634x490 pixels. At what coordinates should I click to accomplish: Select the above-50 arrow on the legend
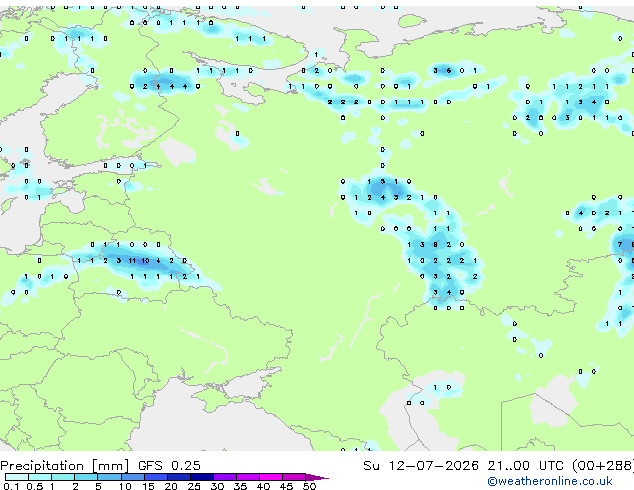point(317,477)
